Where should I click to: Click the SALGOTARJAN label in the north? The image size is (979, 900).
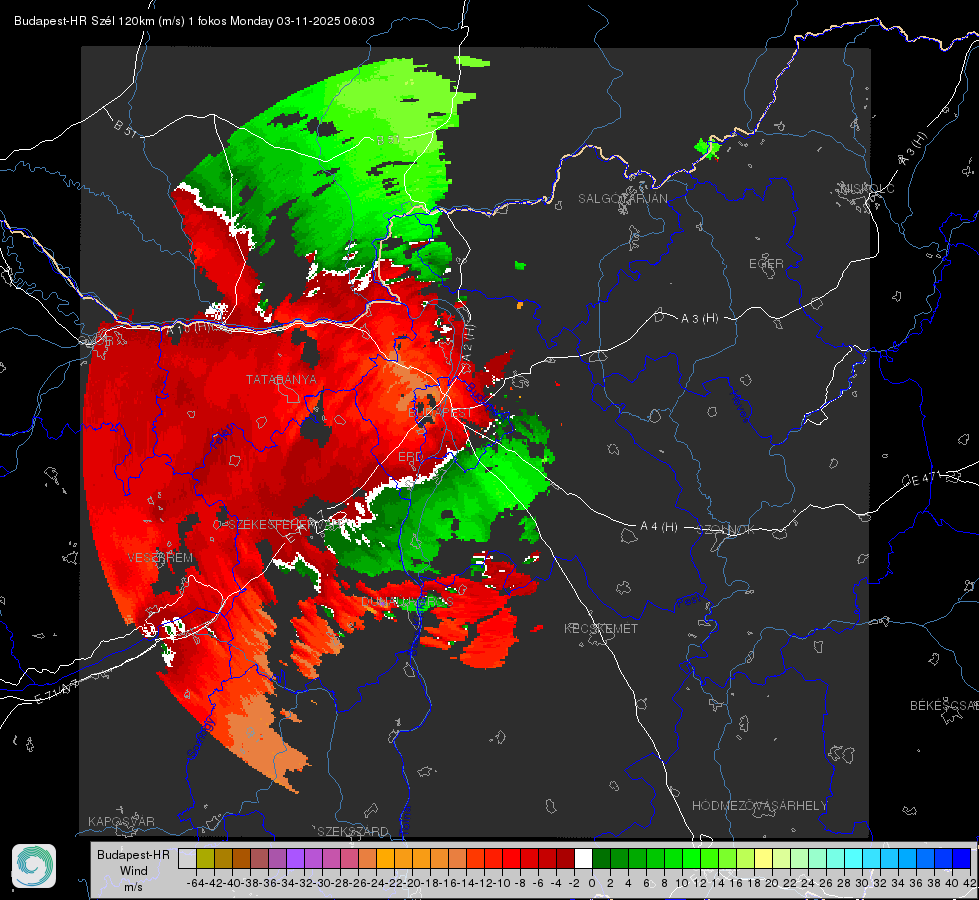[622, 199]
